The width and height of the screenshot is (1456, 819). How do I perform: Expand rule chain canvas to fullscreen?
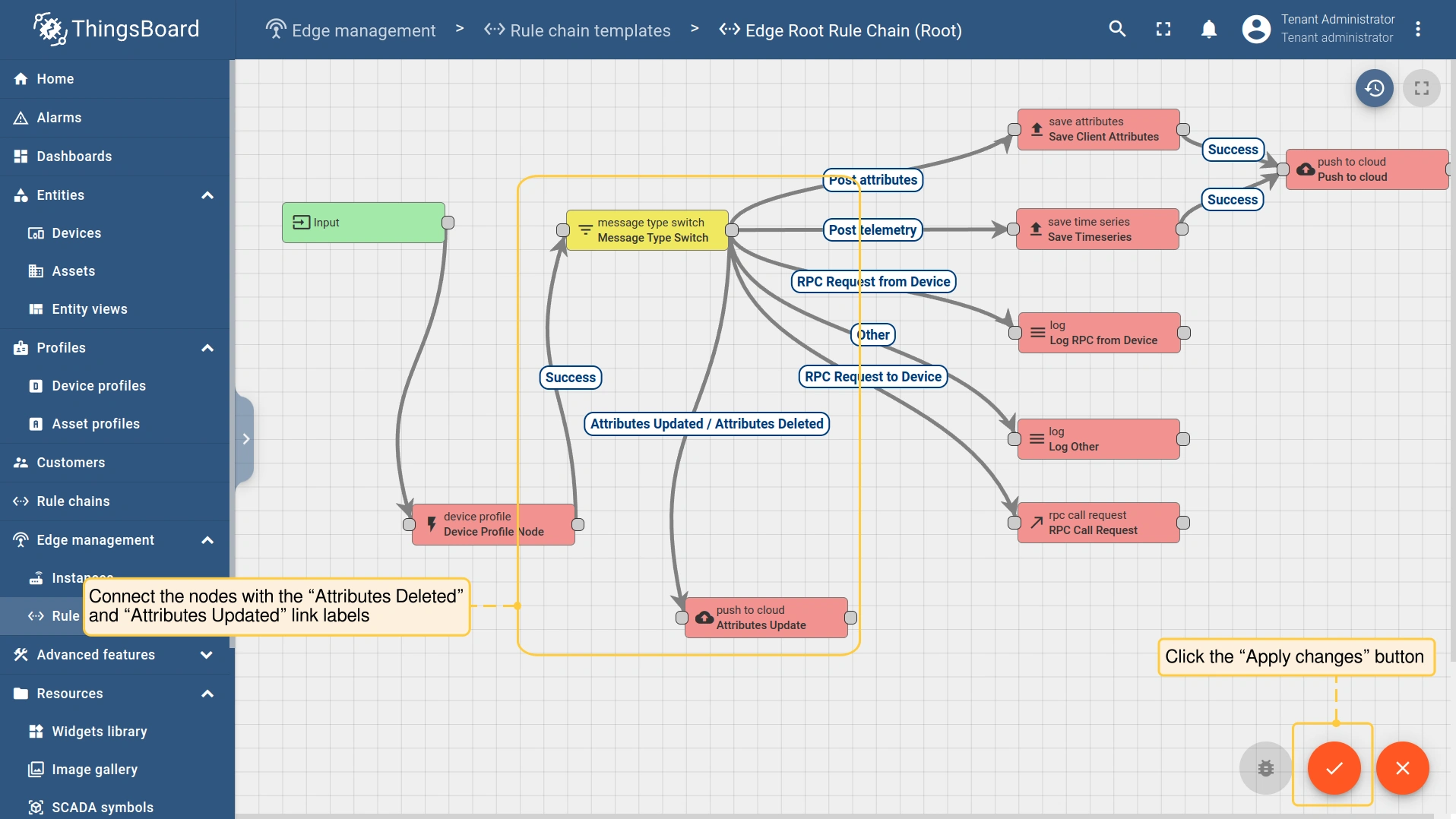click(1422, 88)
